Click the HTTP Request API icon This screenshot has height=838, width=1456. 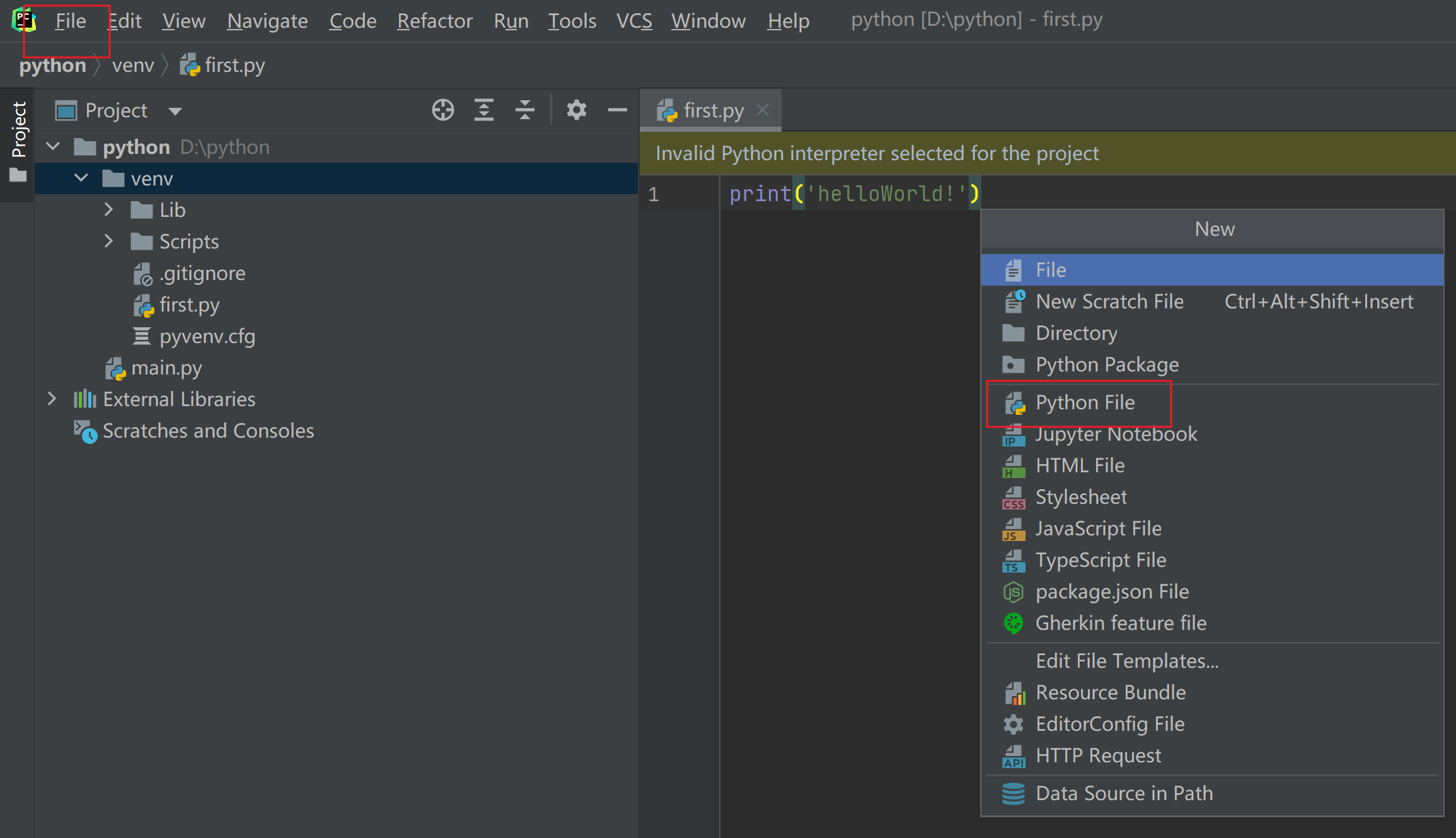click(x=1014, y=755)
